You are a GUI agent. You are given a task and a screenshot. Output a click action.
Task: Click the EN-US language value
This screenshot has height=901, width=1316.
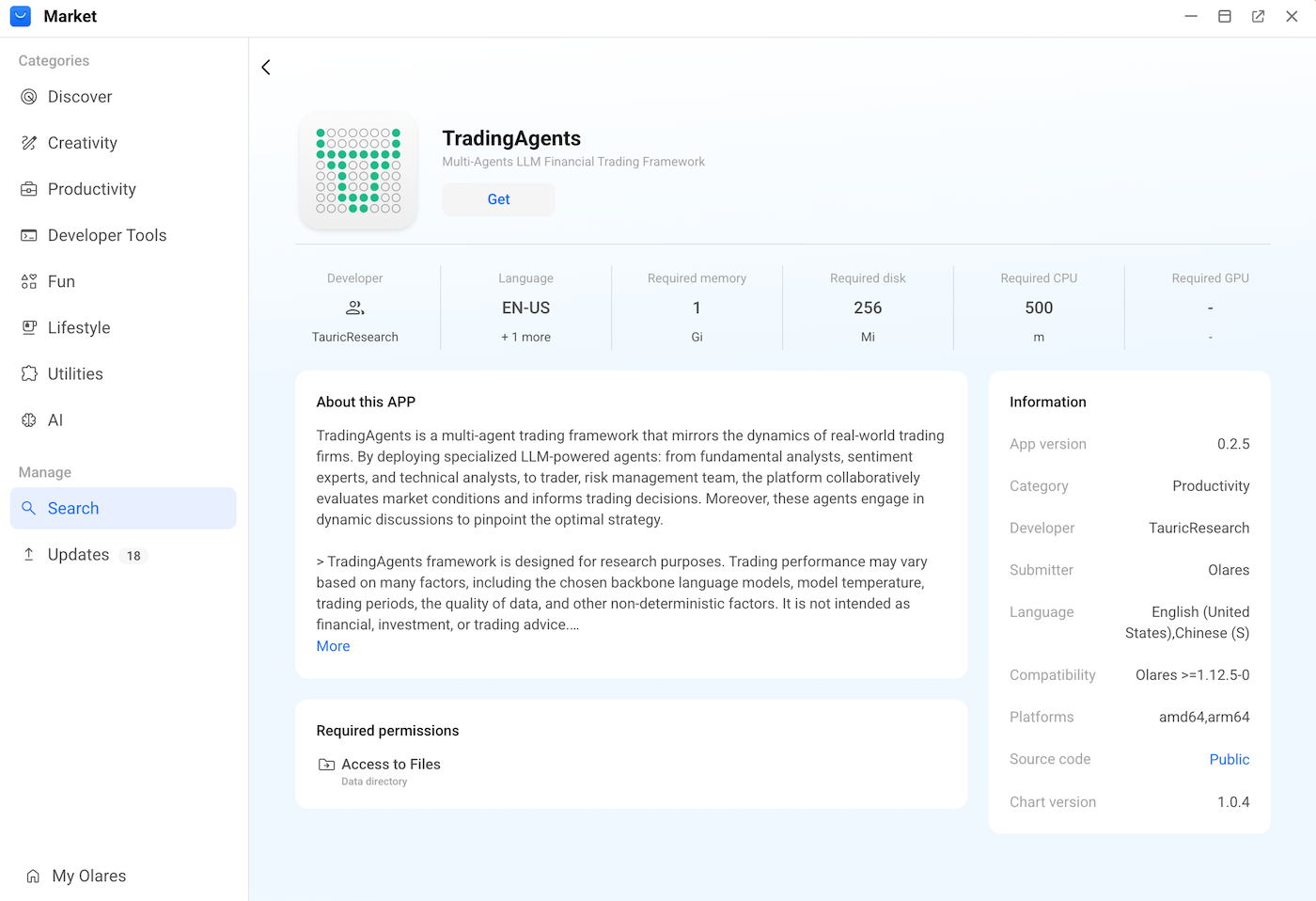pyautogui.click(x=526, y=308)
